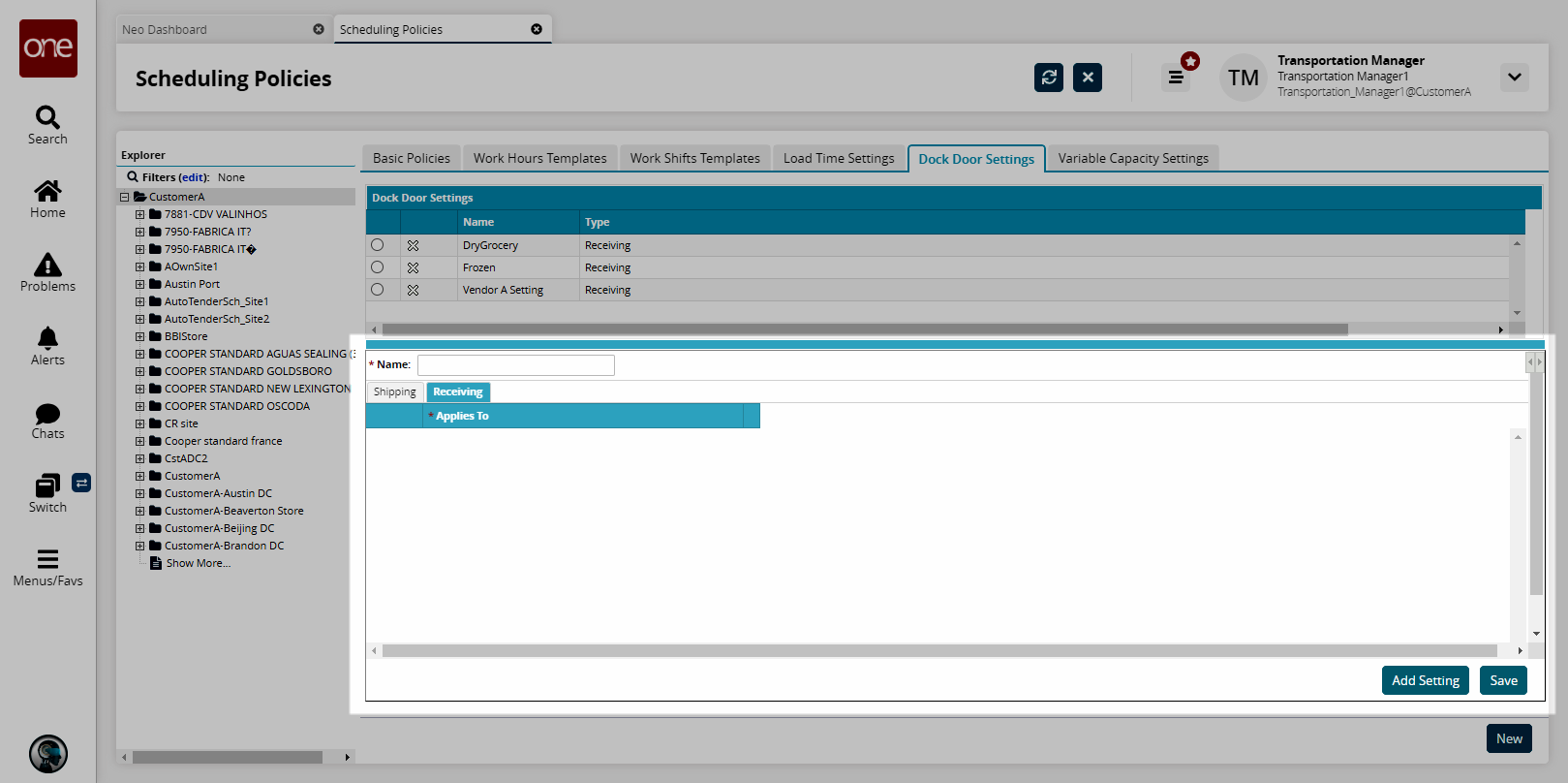Collapse the CustomerA root folder
The image size is (1568, 783).
[124, 198]
